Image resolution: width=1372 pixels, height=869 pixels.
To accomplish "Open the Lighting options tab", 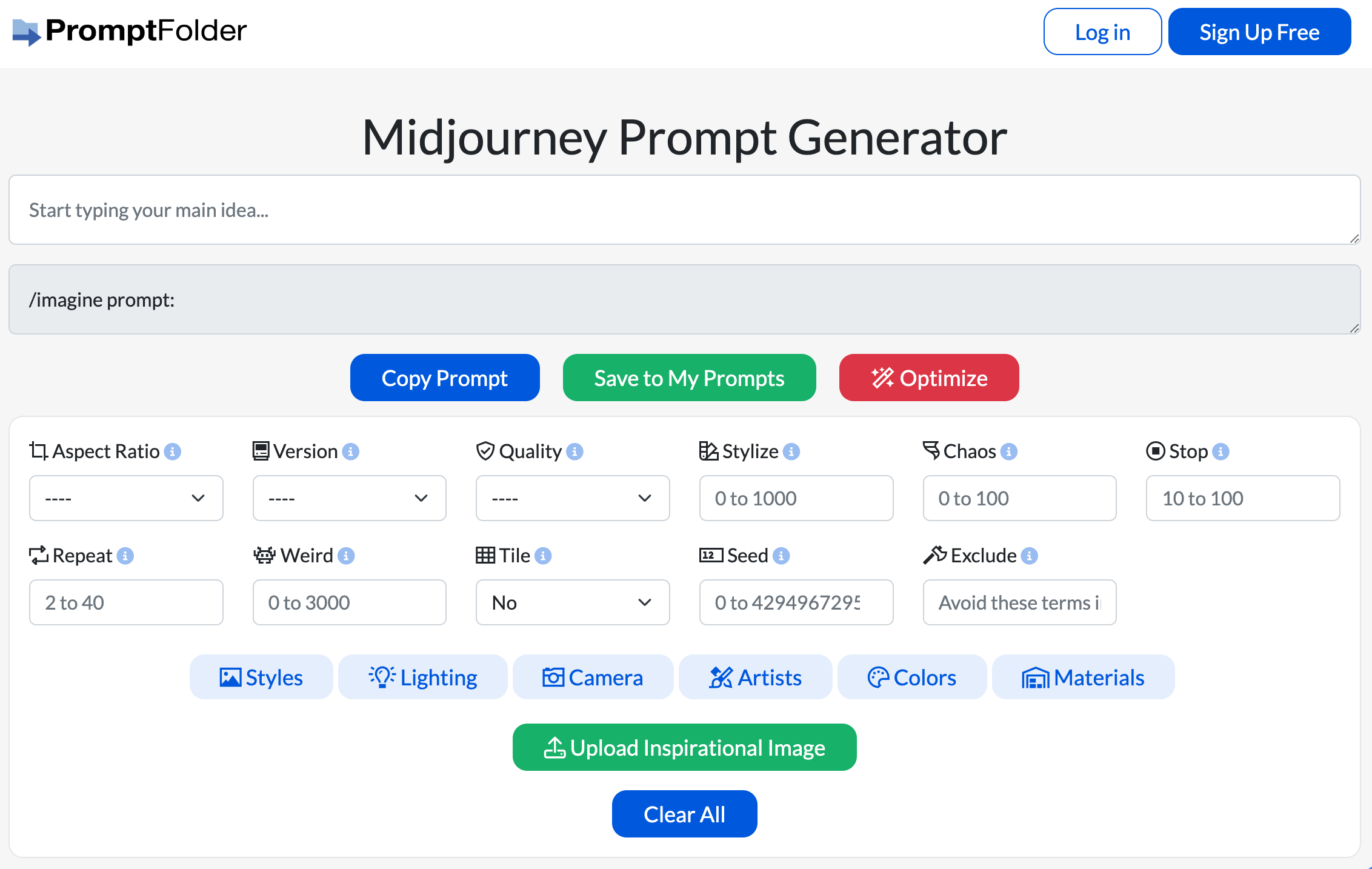I will click(x=422, y=677).
